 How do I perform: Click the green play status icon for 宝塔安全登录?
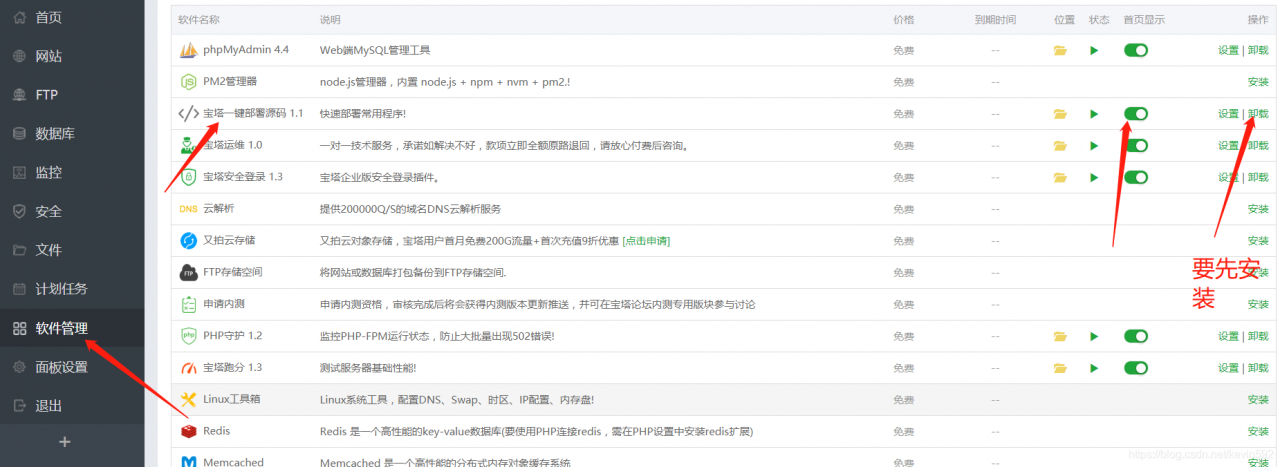coord(1094,177)
